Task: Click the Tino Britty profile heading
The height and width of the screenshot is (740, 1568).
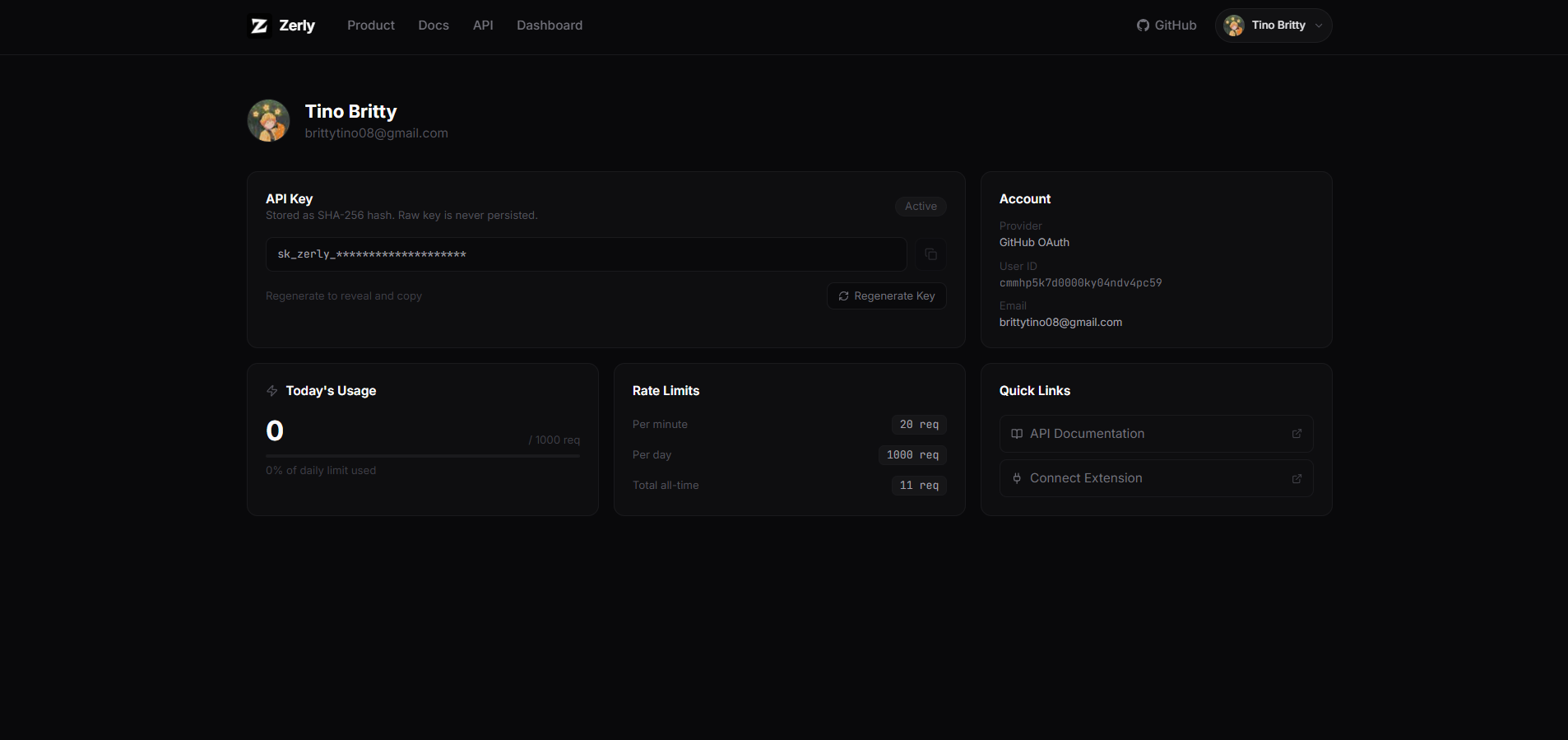Action: click(x=350, y=111)
